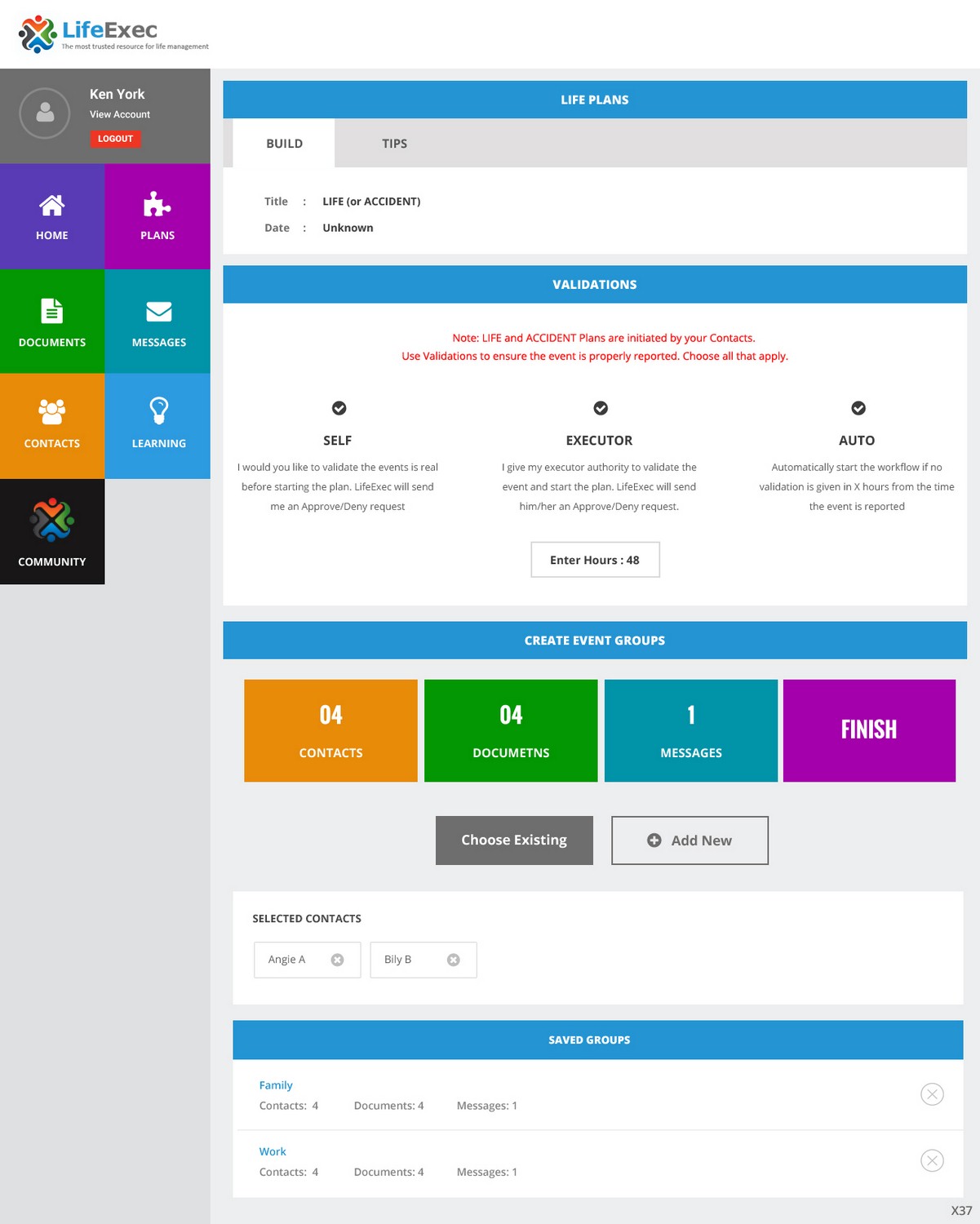Remove Angie A from selected contacts
The height and width of the screenshot is (1224, 980).
point(337,960)
